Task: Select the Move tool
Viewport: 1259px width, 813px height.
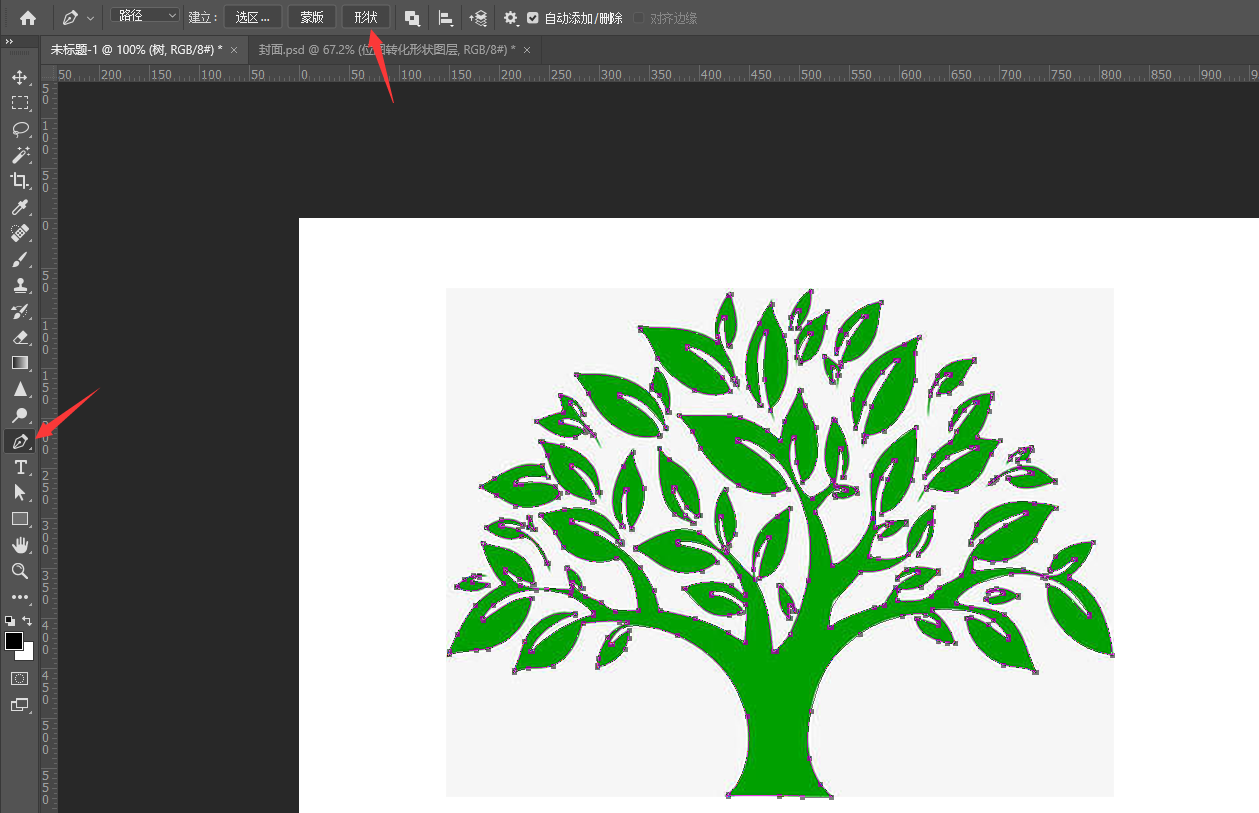Action: [20, 78]
